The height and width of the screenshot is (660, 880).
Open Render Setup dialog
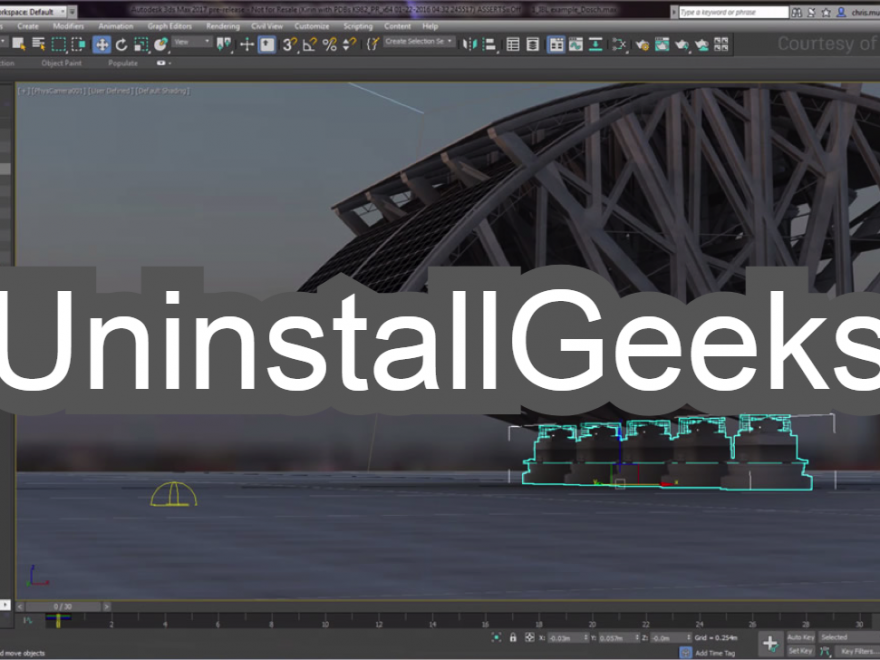pyautogui.click(x=642, y=44)
